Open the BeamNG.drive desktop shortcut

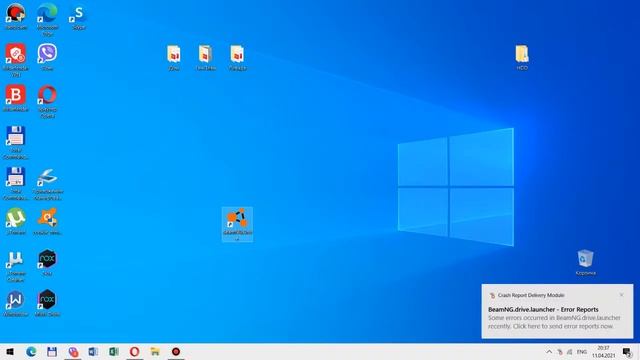pos(237,224)
